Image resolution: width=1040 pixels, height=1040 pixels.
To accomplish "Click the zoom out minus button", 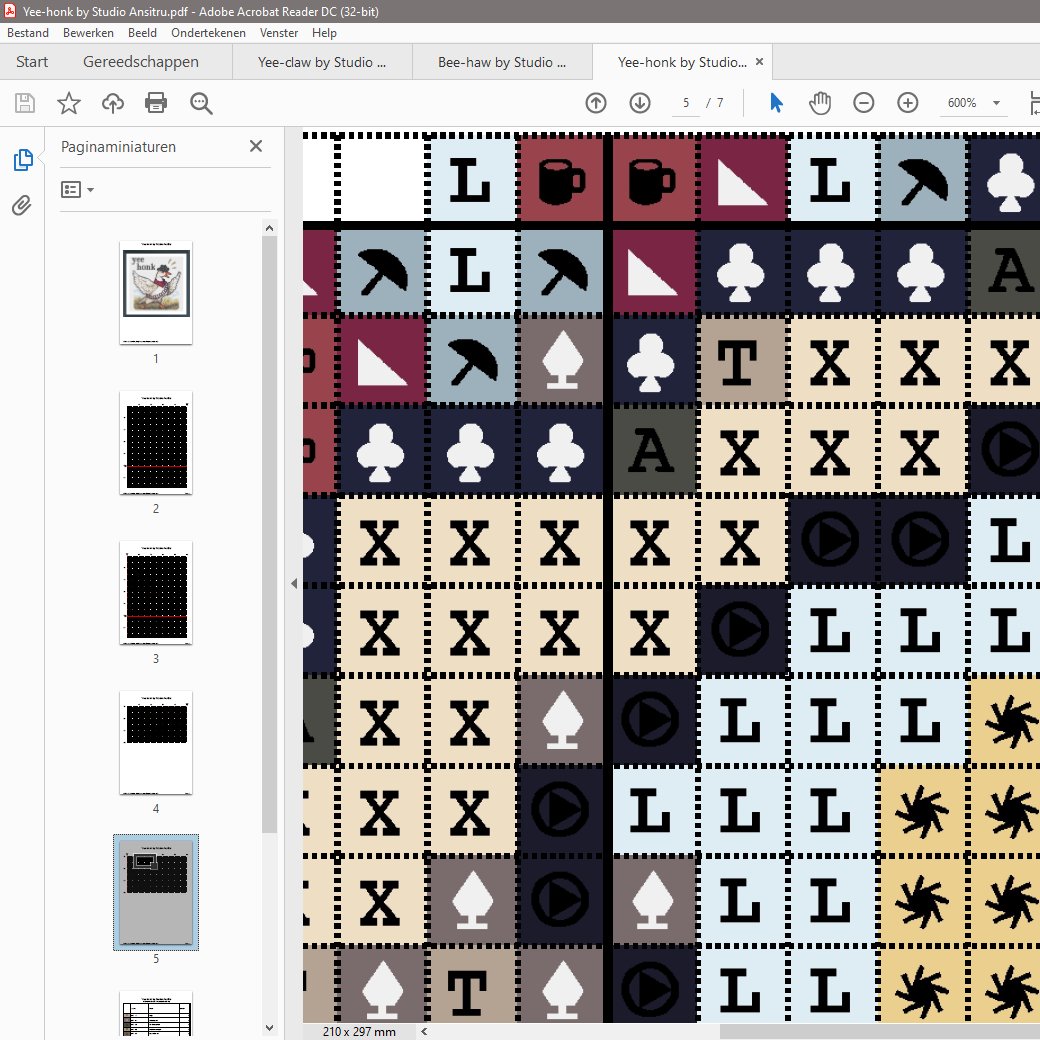I will click(864, 103).
